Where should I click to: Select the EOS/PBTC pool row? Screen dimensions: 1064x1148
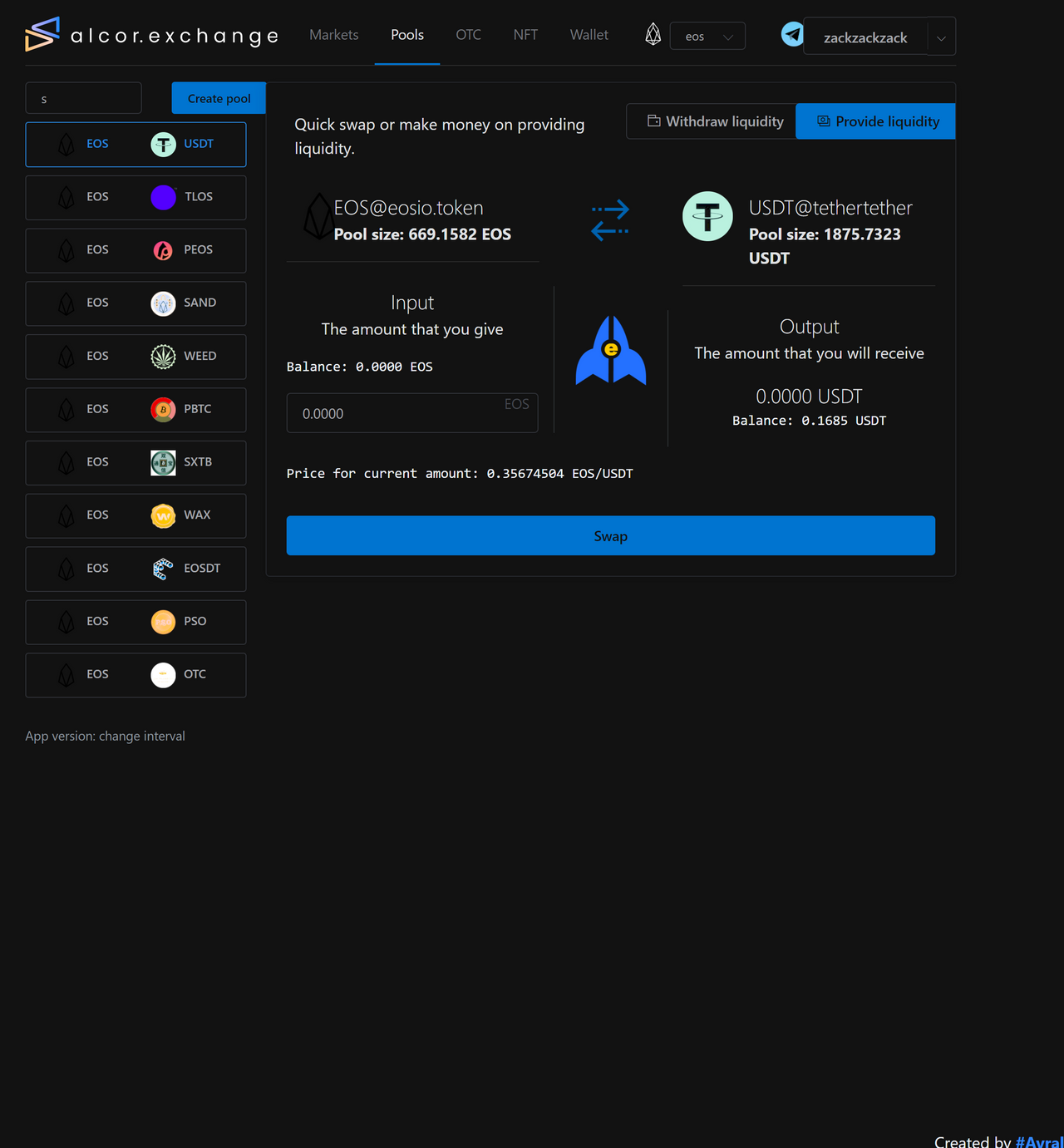[135, 410]
